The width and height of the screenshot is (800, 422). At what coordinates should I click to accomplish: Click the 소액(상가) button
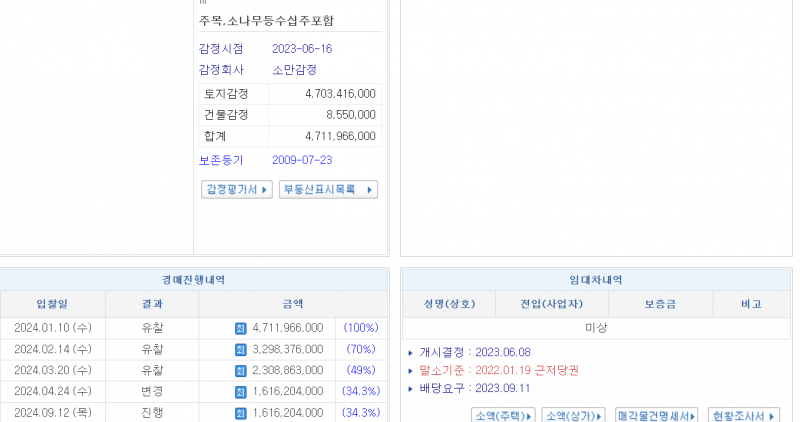click(574, 415)
